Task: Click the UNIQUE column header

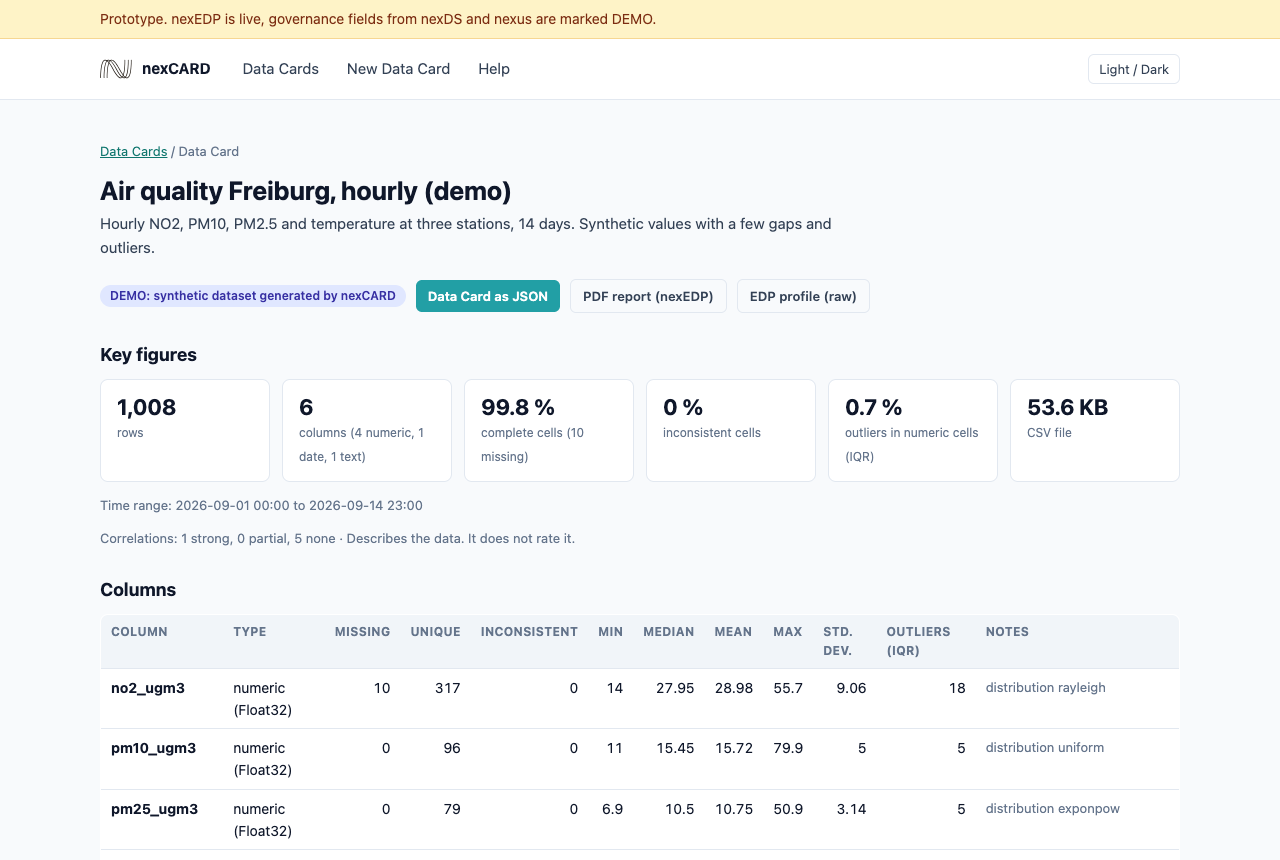Action: 435,632
